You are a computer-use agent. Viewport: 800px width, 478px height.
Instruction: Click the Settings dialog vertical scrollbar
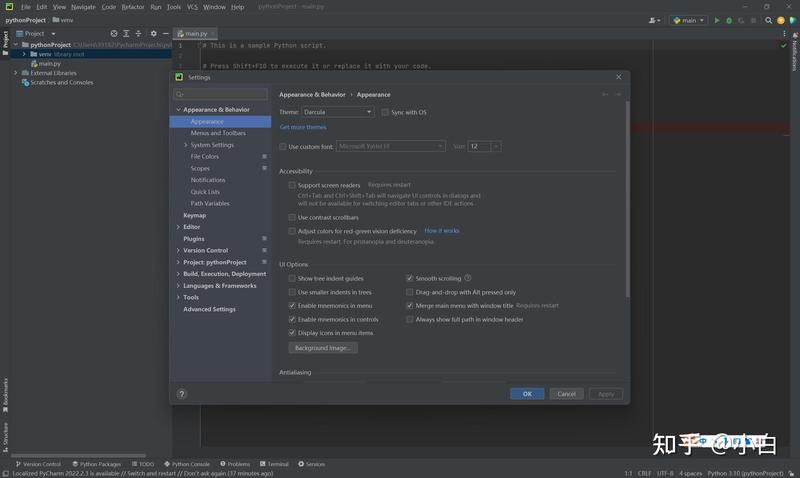click(627, 199)
